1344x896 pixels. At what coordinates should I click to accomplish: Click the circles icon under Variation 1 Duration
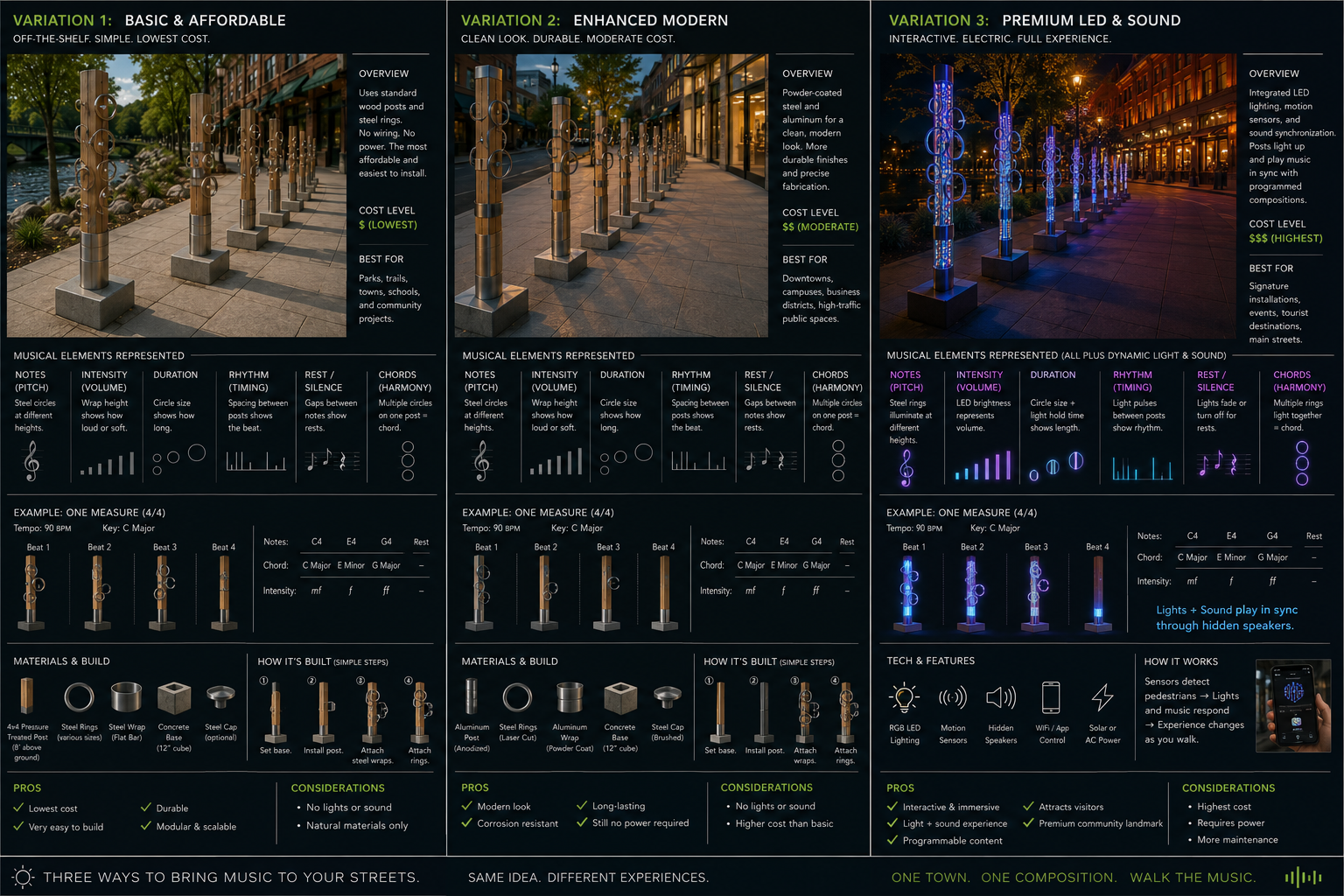pyautogui.click(x=178, y=458)
